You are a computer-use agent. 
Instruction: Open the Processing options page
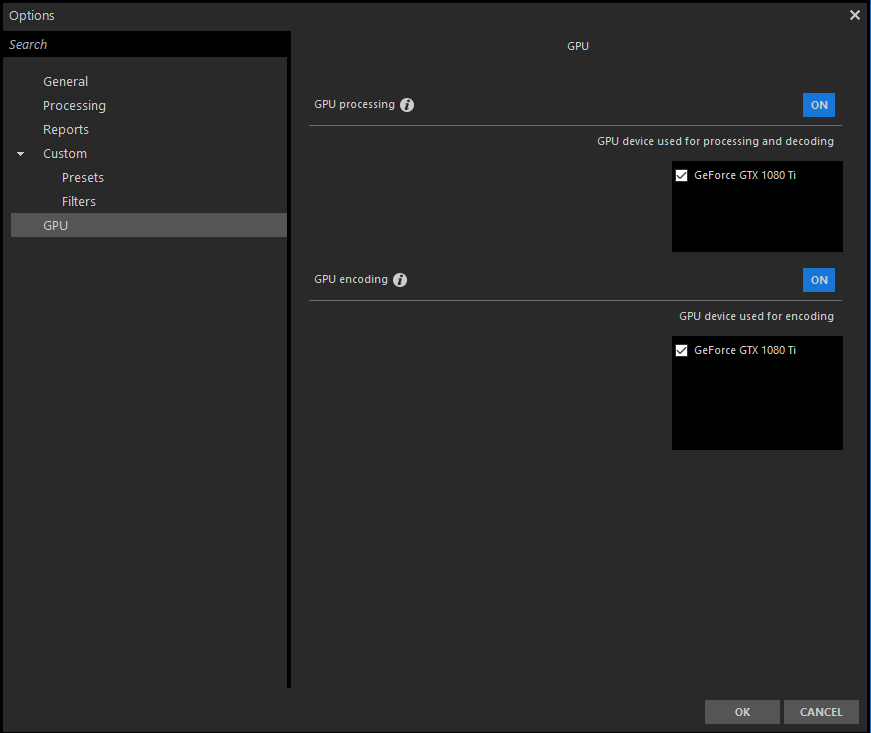click(x=74, y=106)
